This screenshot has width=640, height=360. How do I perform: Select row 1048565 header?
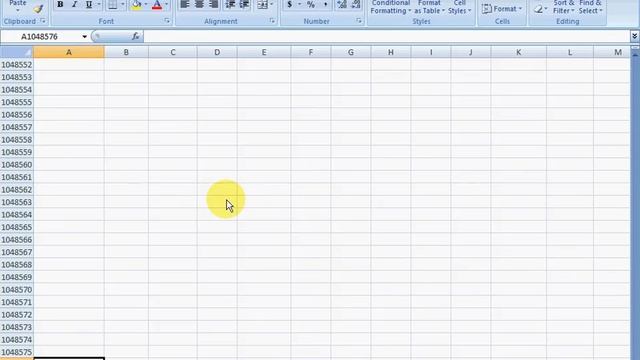coord(17,227)
